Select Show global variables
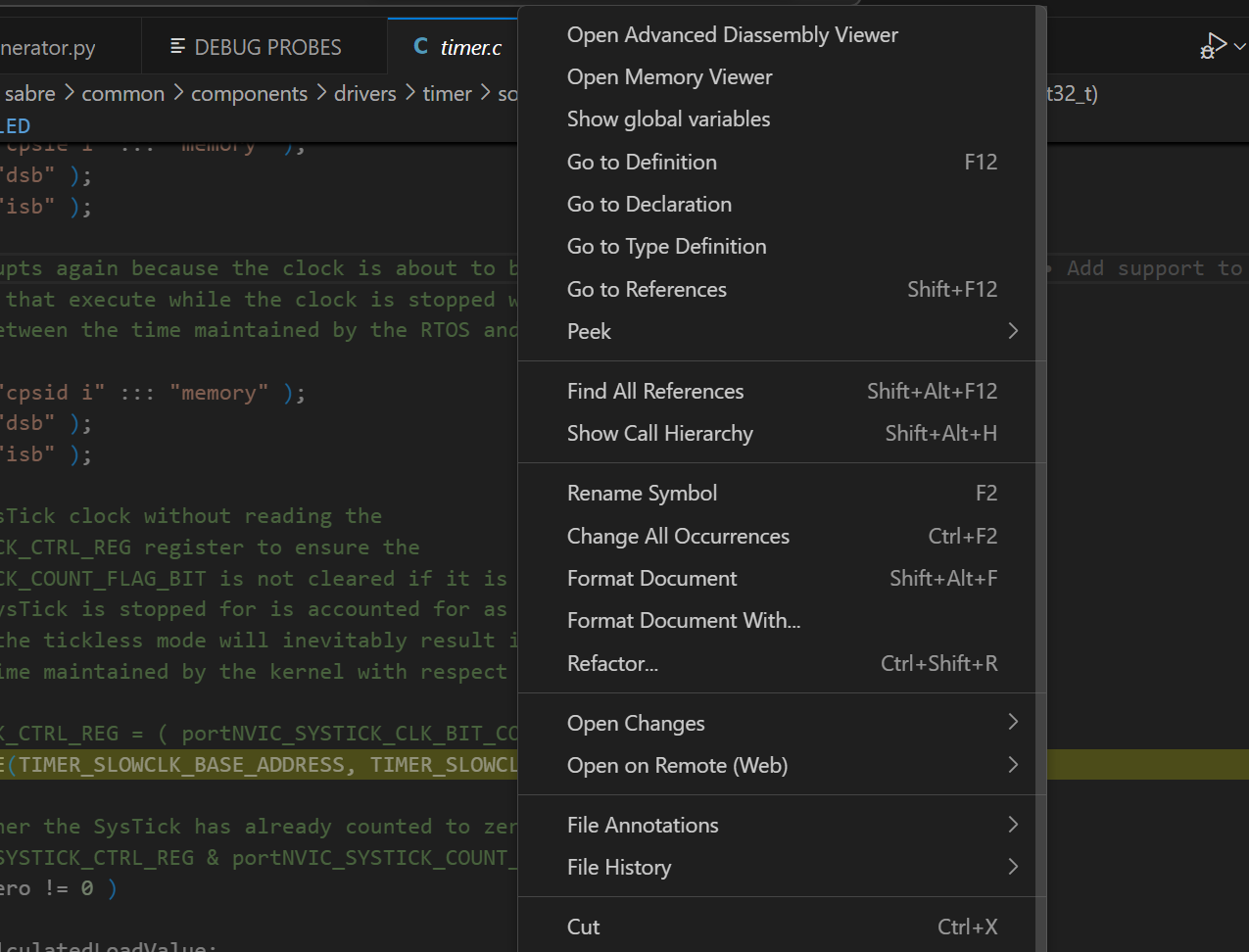The width and height of the screenshot is (1249, 952). (x=668, y=119)
